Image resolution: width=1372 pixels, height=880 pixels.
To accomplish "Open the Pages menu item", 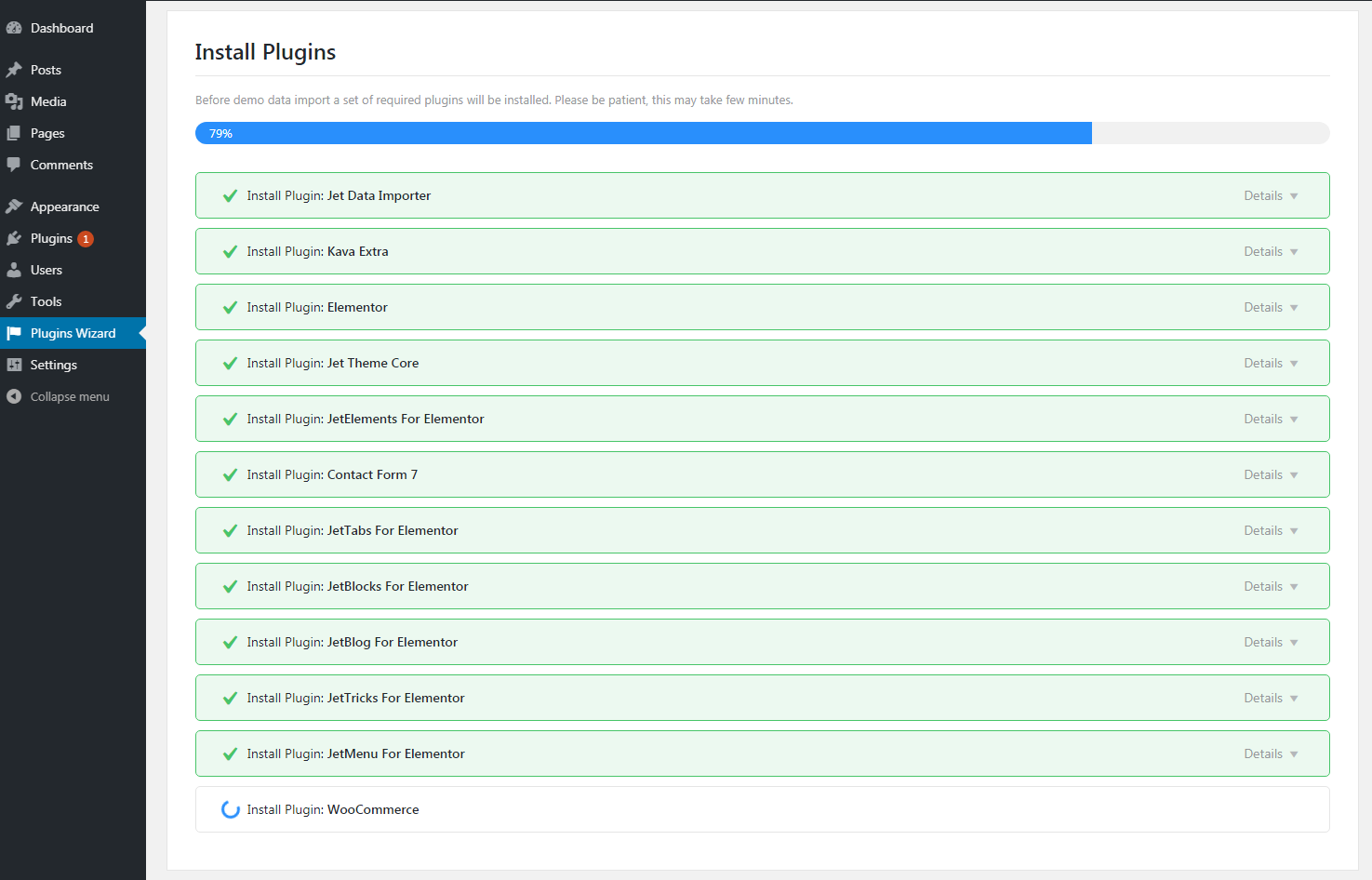I will pos(47,133).
